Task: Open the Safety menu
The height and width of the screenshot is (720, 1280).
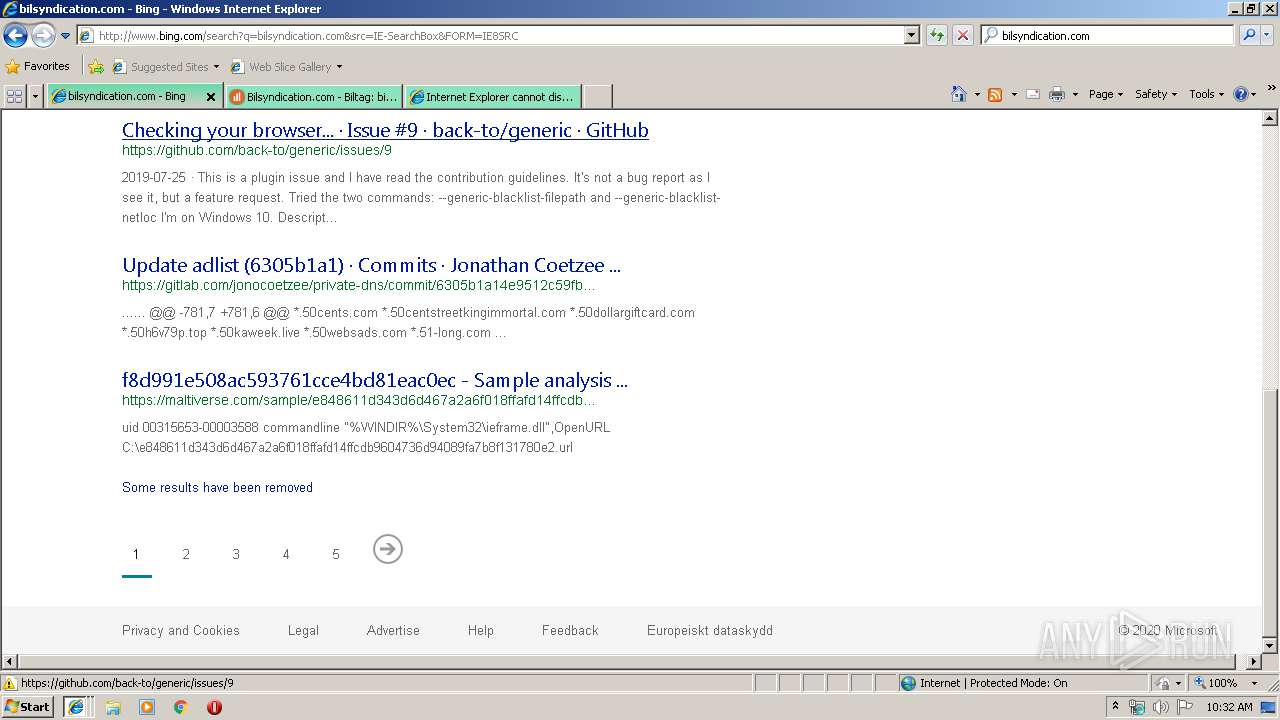Action: [1155, 94]
